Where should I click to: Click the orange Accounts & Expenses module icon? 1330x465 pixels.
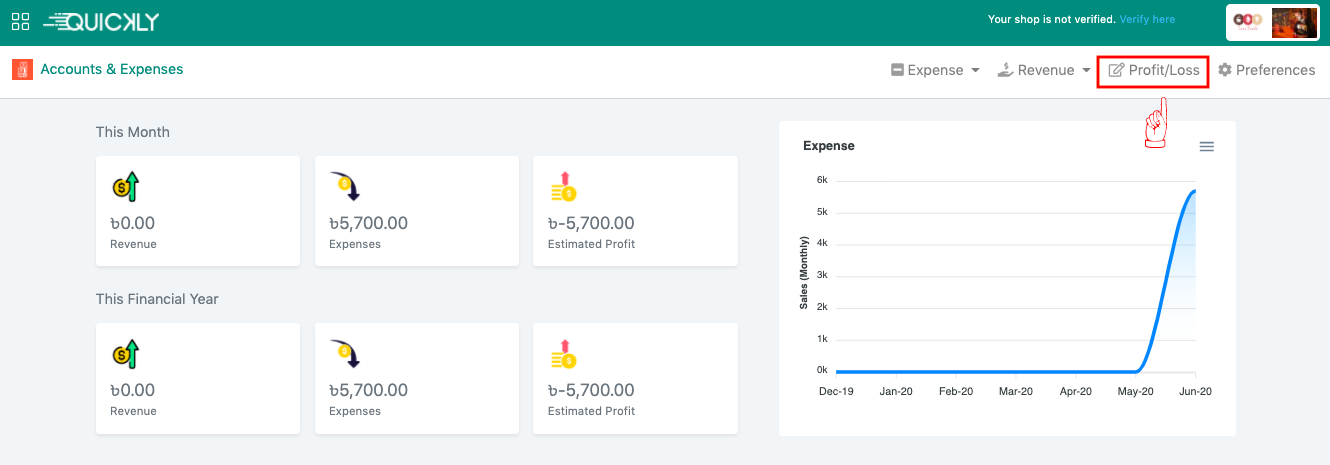point(22,70)
